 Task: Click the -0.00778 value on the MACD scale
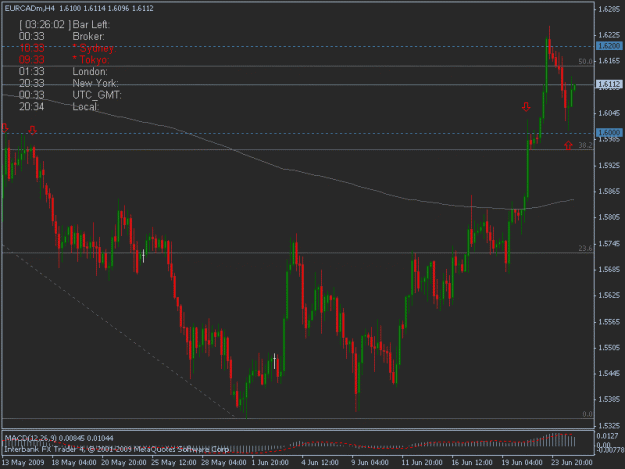[x=609, y=450]
